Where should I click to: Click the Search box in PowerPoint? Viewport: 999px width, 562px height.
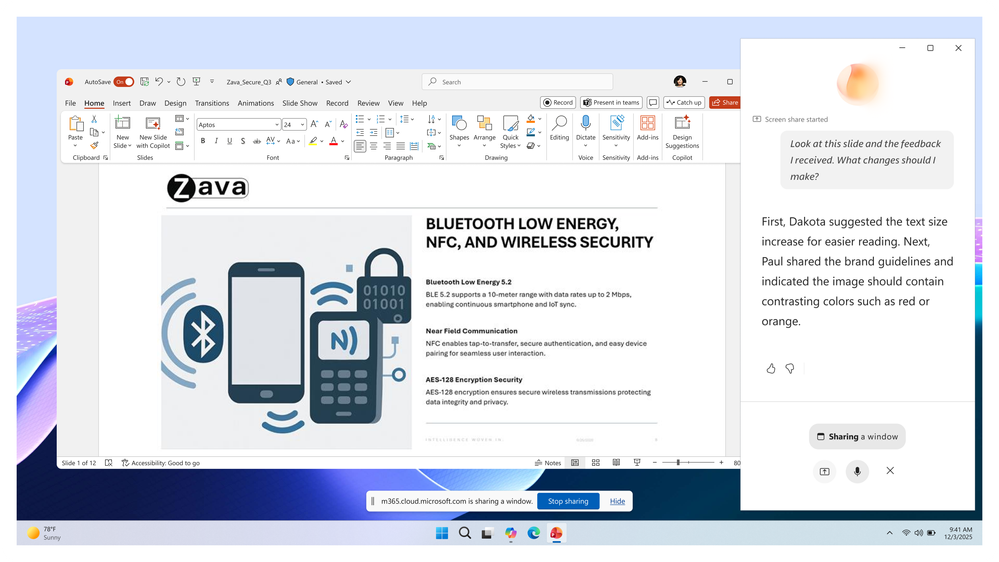(517, 82)
